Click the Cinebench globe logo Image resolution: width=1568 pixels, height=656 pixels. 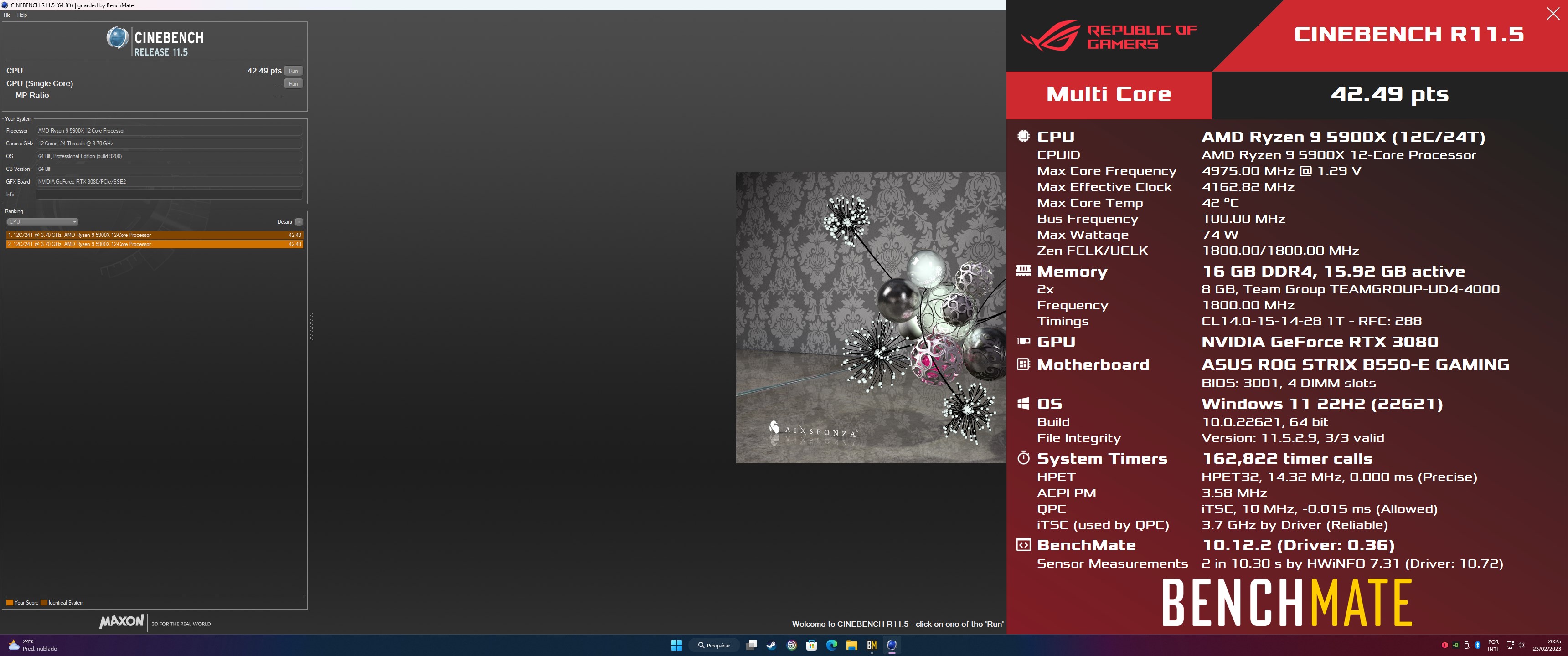(117, 38)
